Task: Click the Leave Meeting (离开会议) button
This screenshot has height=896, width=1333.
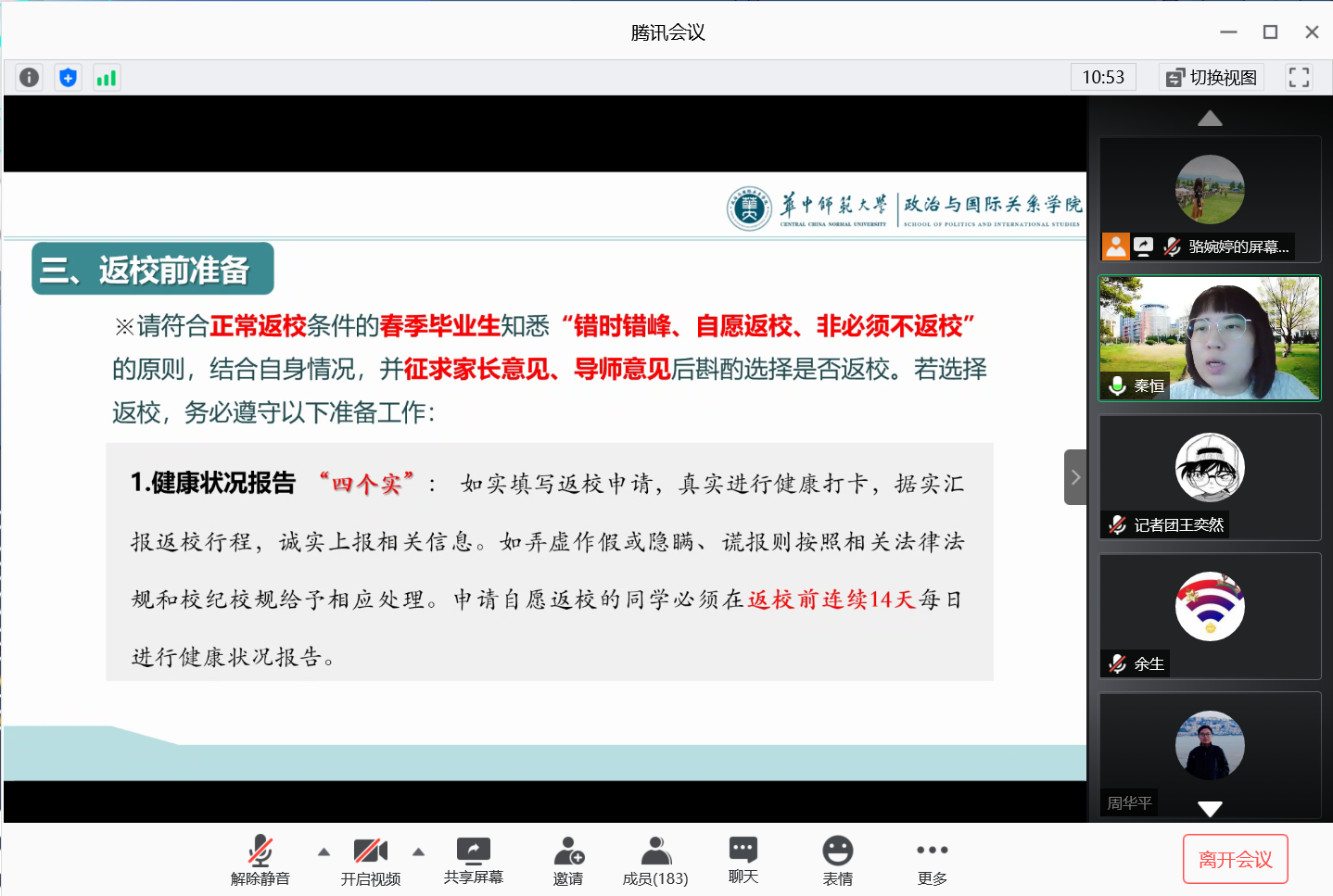Action: pos(1235,859)
